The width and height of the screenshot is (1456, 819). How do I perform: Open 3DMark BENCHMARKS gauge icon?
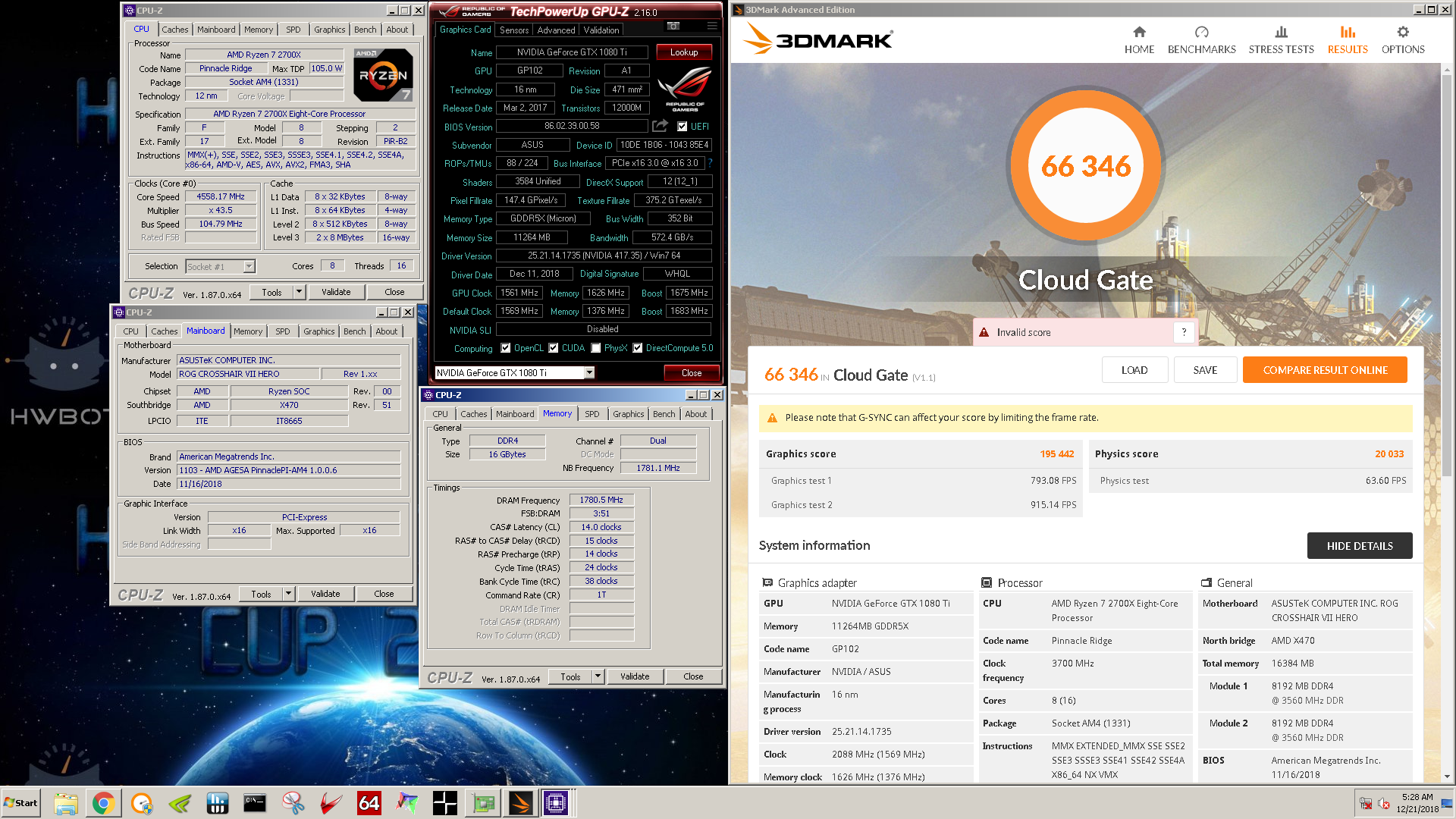(1201, 32)
